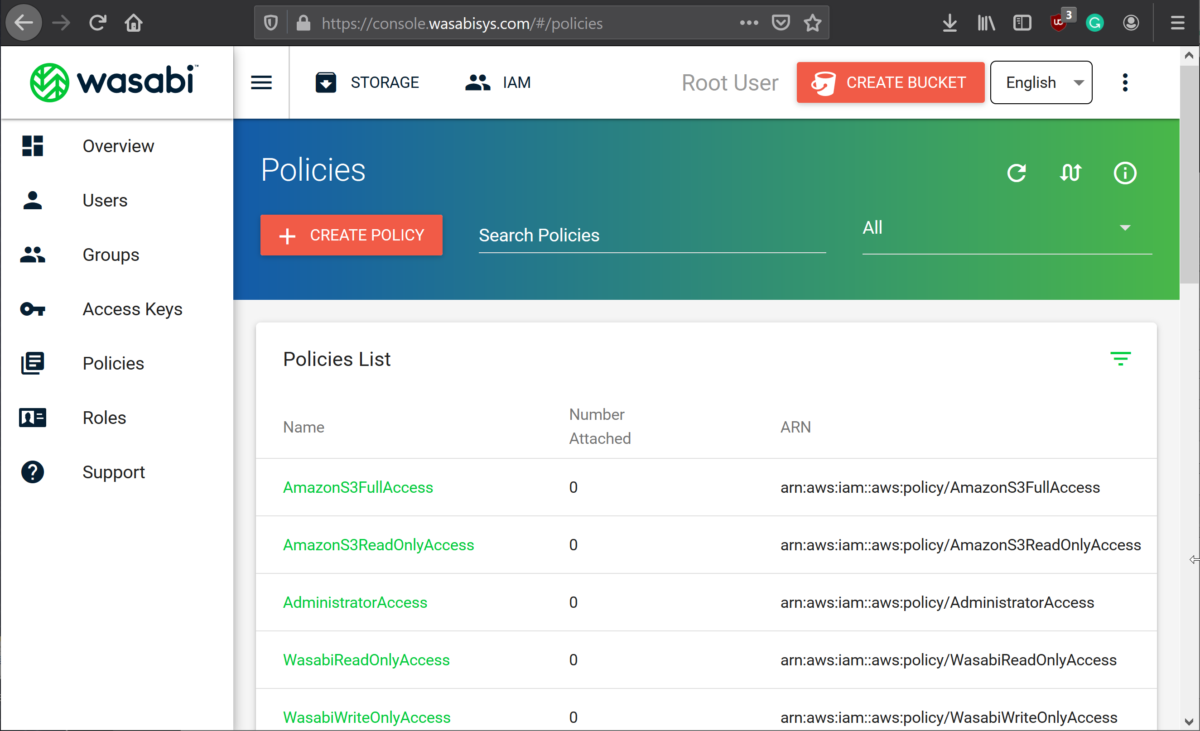Open the three-dot more options menu

1125,83
